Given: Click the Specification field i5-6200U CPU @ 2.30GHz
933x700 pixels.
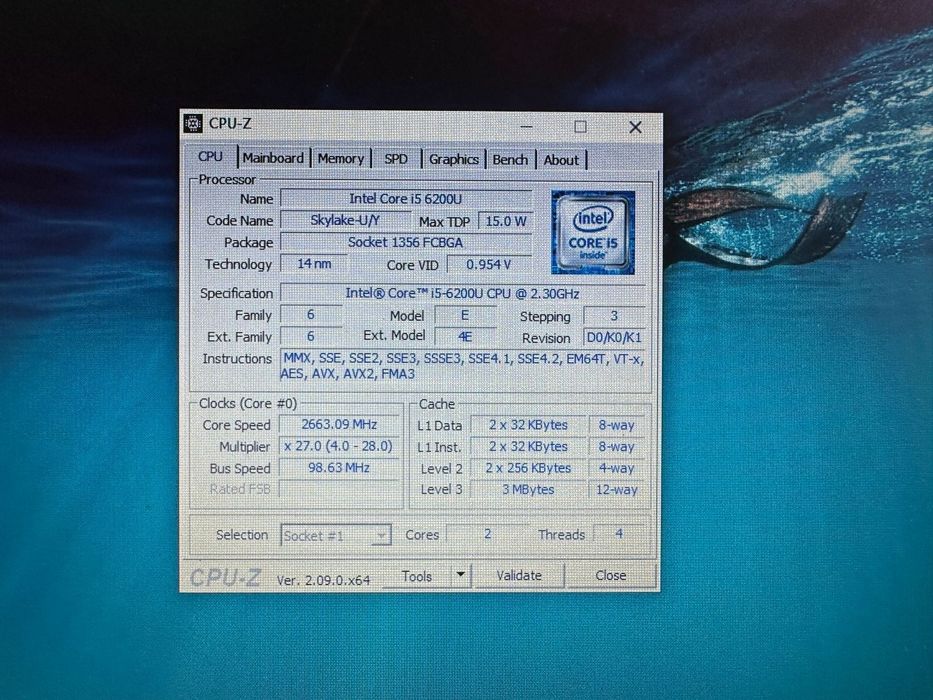Looking at the screenshot, I should coord(462,293).
